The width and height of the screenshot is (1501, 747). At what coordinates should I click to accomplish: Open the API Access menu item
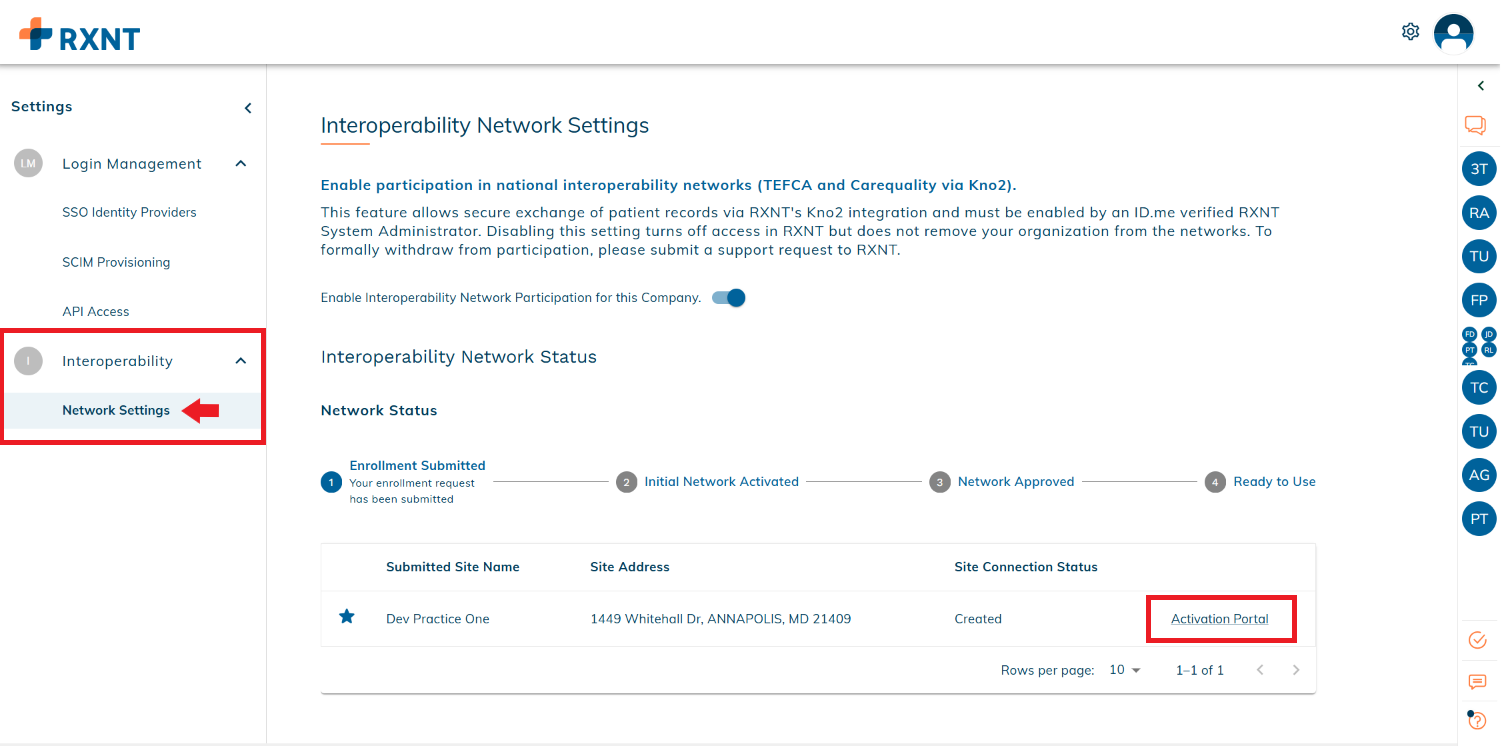[x=96, y=311]
